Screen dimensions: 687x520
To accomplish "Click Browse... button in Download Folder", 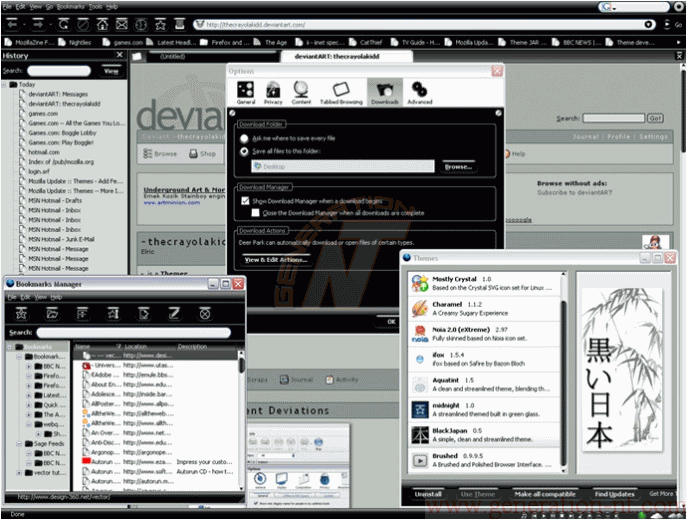I will click(x=458, y=167).
